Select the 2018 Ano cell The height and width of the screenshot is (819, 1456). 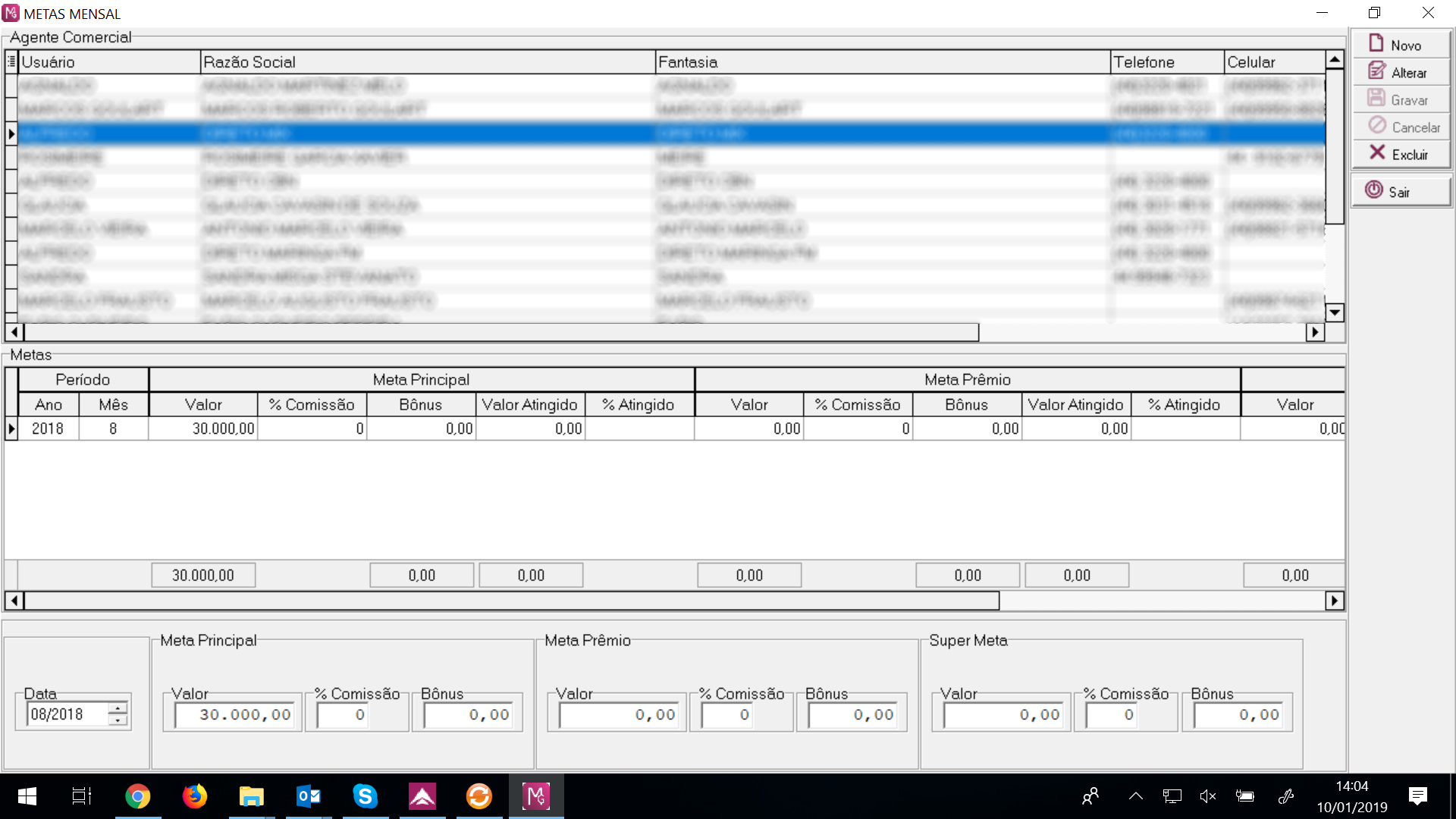tap(48, 428)
